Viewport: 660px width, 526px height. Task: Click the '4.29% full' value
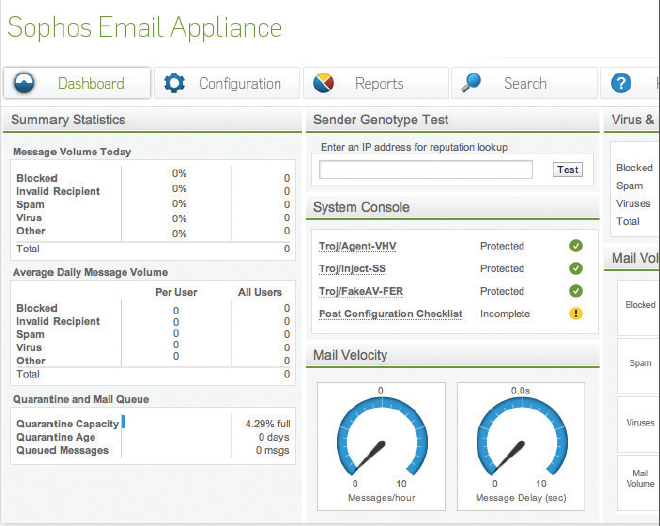point(268,424)
